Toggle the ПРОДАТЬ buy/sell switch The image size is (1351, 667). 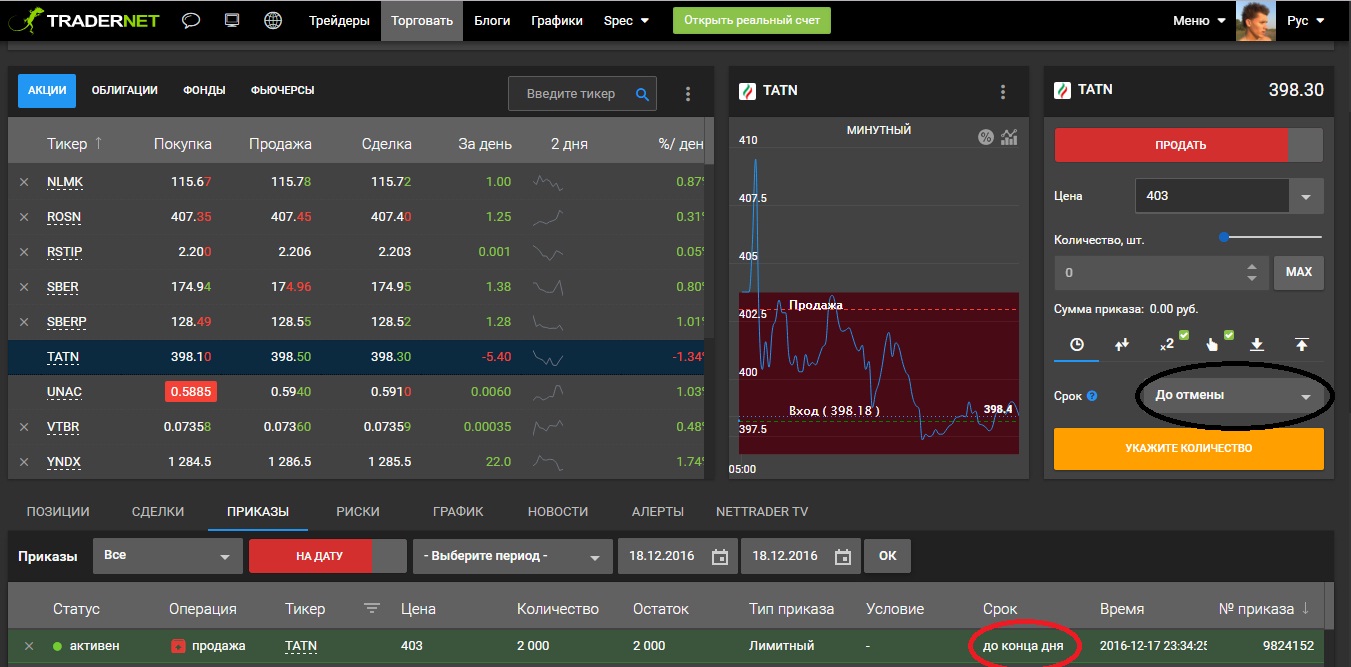pos(1188,145)
